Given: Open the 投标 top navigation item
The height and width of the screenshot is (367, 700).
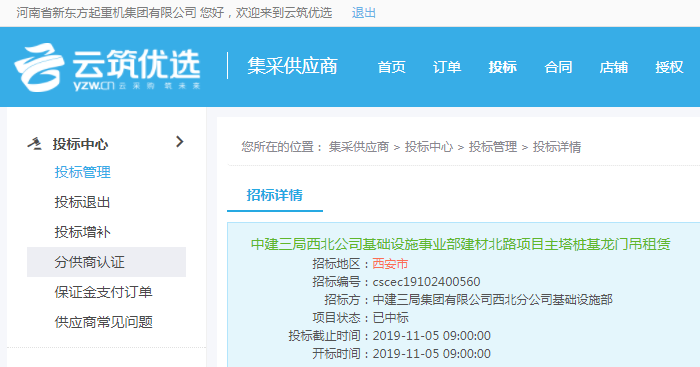Looking at the screenshot, I should 502,67.
